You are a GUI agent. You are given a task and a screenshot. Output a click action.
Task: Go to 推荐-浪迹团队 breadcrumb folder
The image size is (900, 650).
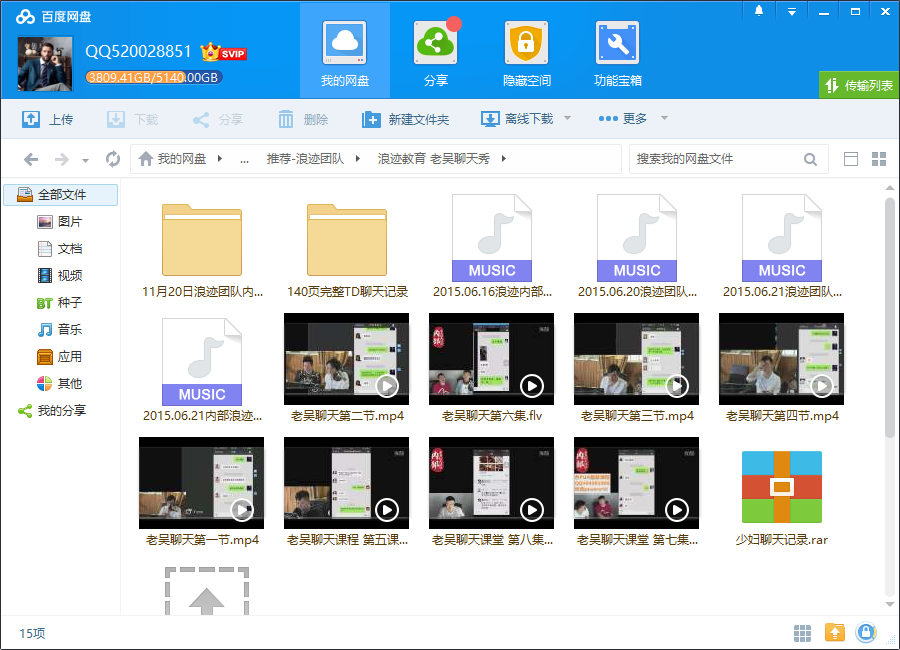pos(305,158)
